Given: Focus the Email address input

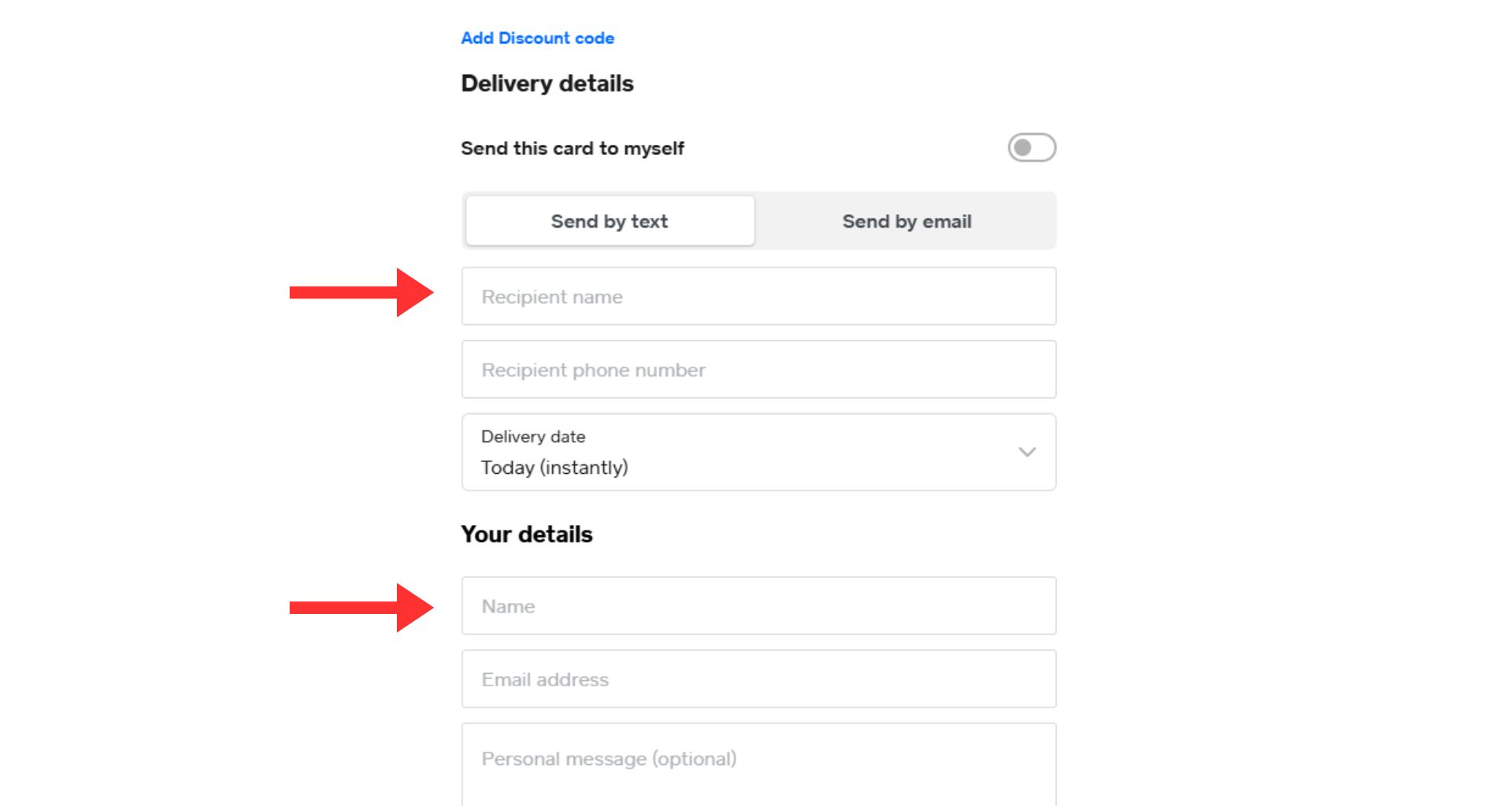Looking at the screenshot, I should pos(758,679).
